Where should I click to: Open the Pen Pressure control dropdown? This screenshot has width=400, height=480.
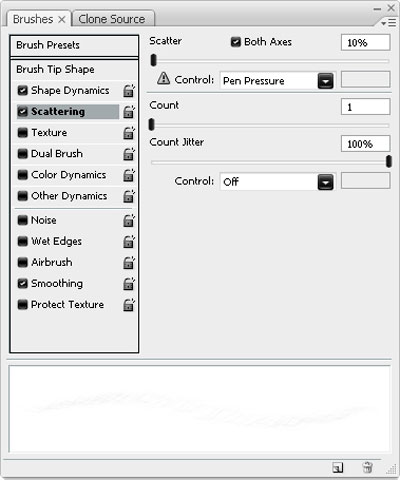(x=277, y=81)
